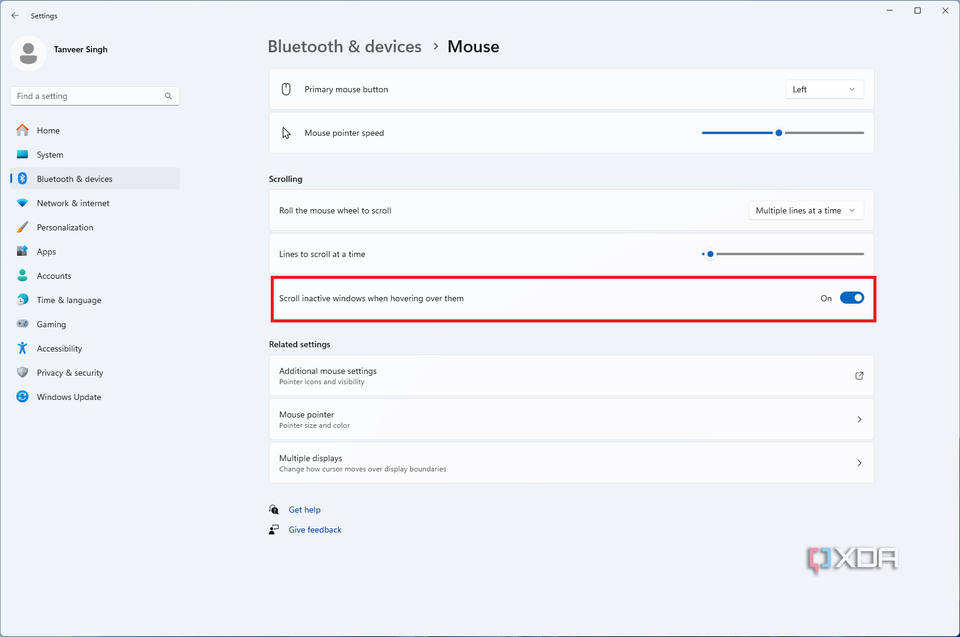Image resolution: width=960 pixels, height=637 pixels.
Task: Click the Get help link
Action: [304, 510]
